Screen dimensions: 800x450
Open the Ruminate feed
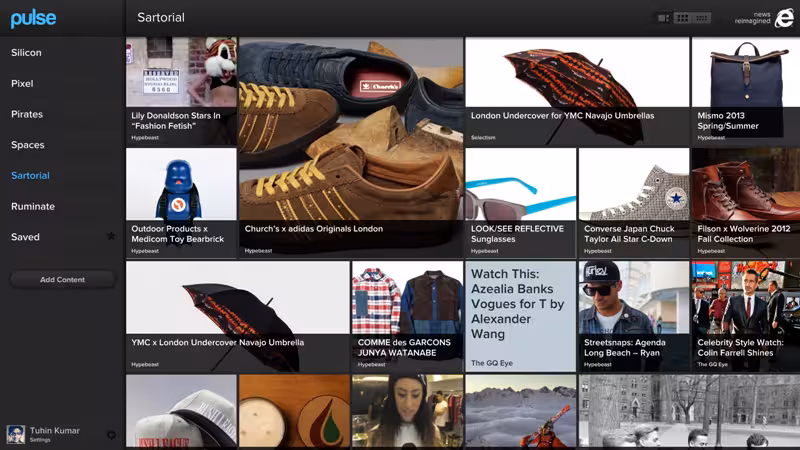pos(33,206)
